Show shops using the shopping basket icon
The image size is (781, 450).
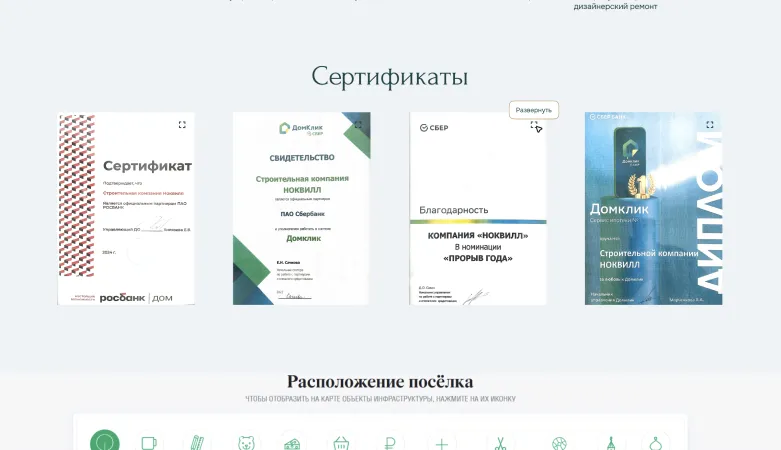341,442
